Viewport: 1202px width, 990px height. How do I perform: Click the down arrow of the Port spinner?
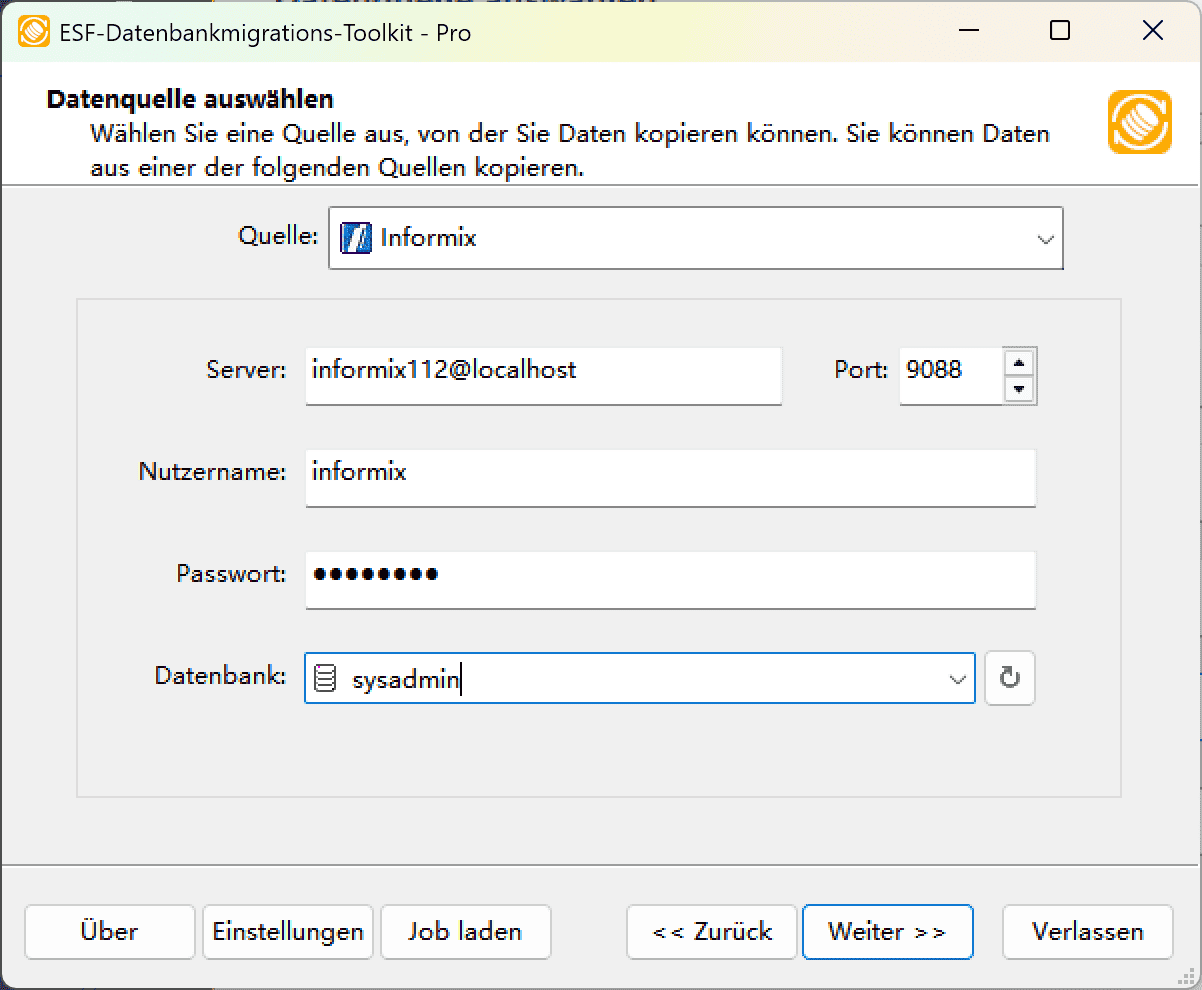click(x=1019, y=389)
